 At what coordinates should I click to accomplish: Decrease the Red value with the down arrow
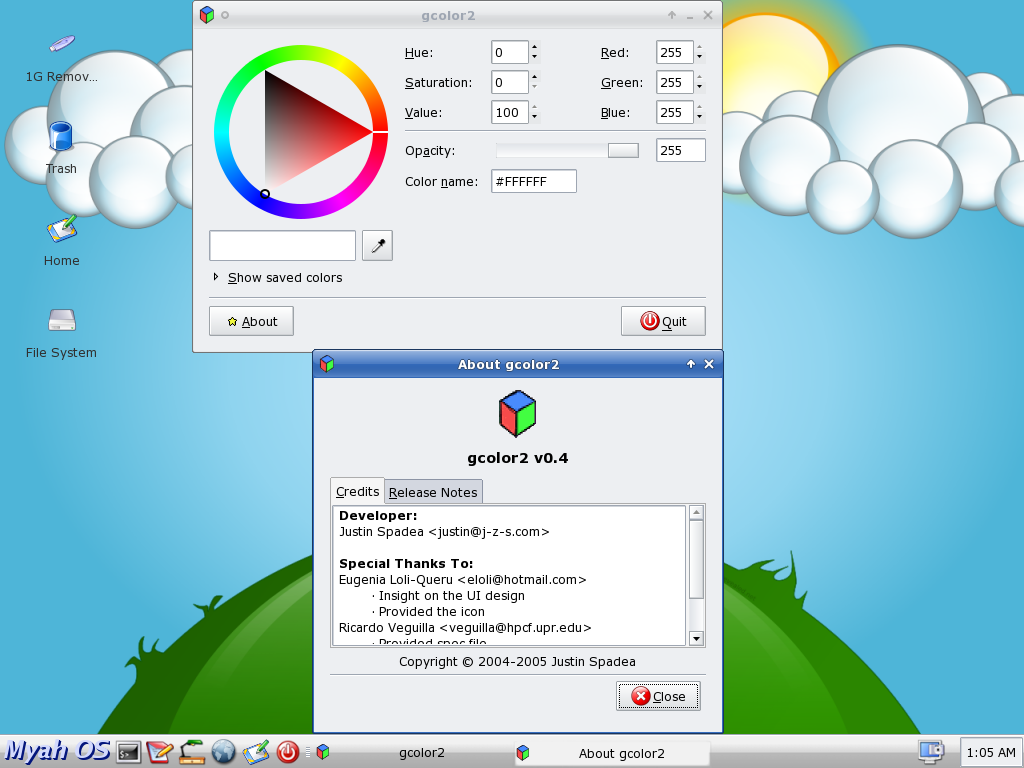(699, 57)
